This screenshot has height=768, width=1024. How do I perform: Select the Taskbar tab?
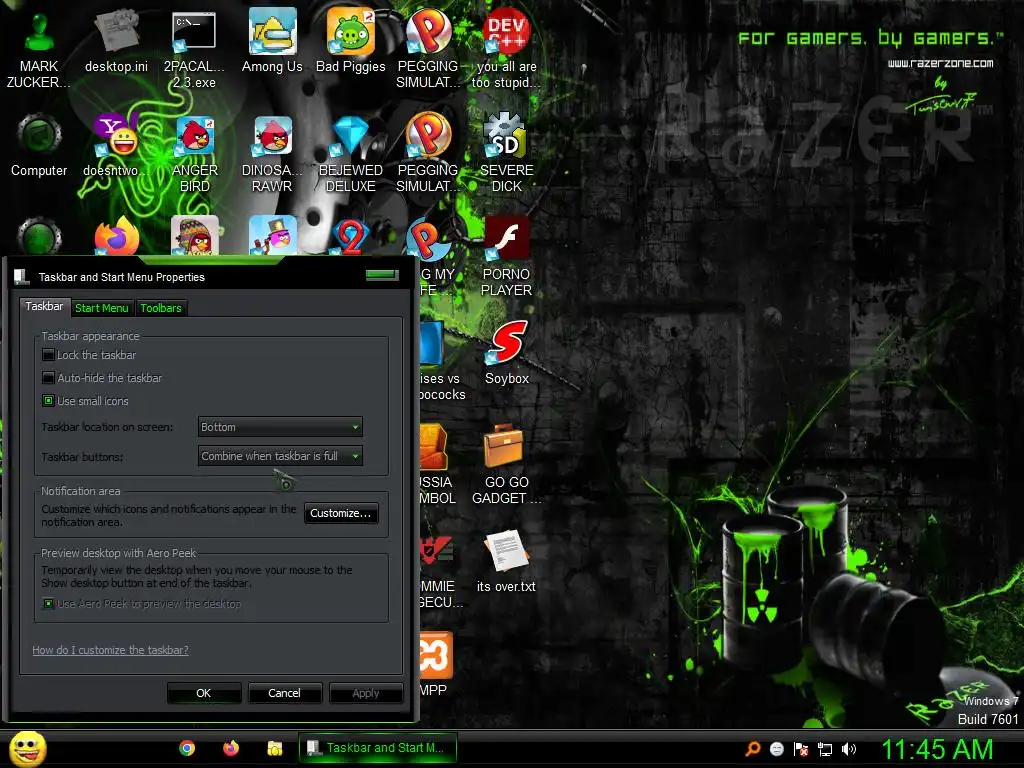point(44,306)
